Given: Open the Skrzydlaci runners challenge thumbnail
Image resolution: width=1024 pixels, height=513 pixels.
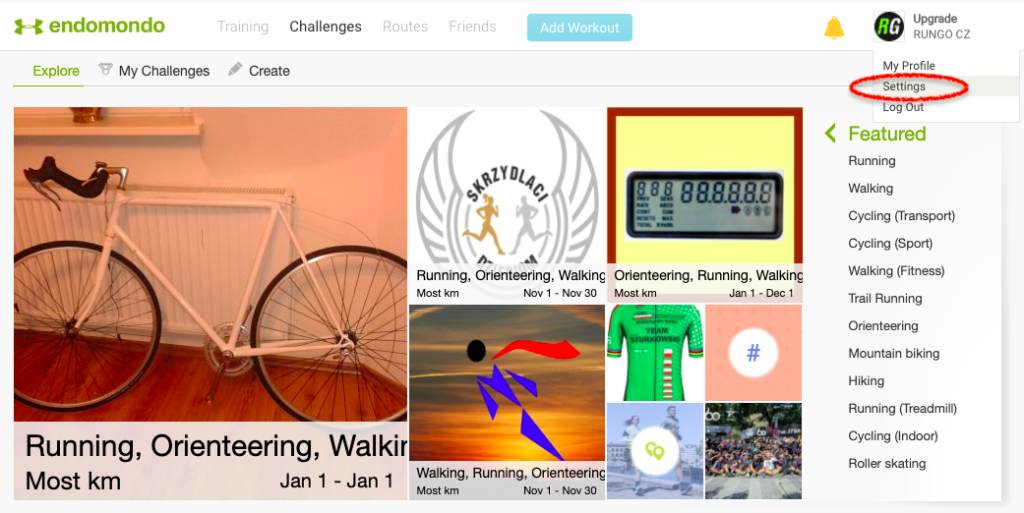Looking at the screenshot, I should [507, 204].
